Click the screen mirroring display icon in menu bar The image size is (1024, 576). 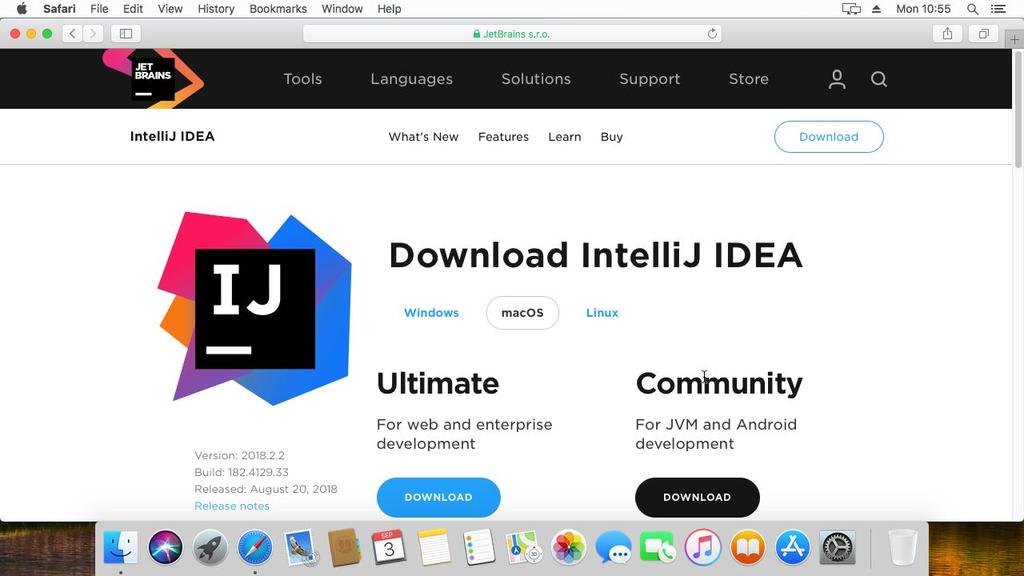pyautogui.click(x=851, y=8)
